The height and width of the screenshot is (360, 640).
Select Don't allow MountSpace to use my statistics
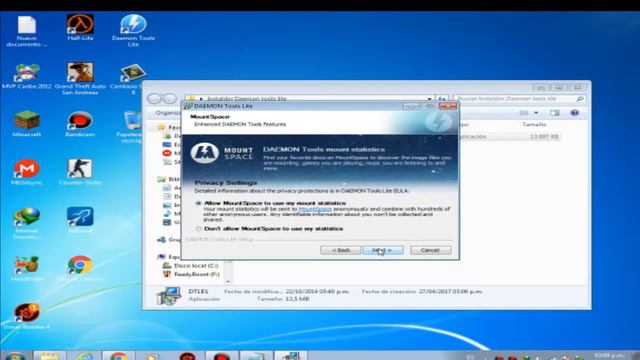click(199, 229)
